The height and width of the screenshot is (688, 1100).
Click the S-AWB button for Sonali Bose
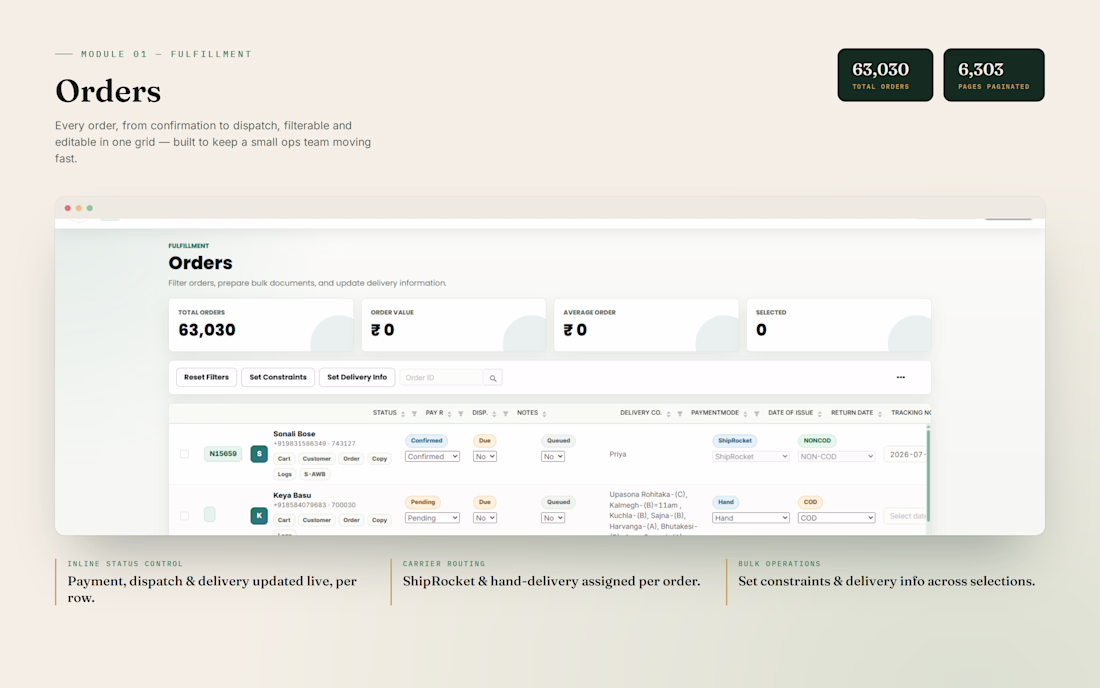coord(314,474)
